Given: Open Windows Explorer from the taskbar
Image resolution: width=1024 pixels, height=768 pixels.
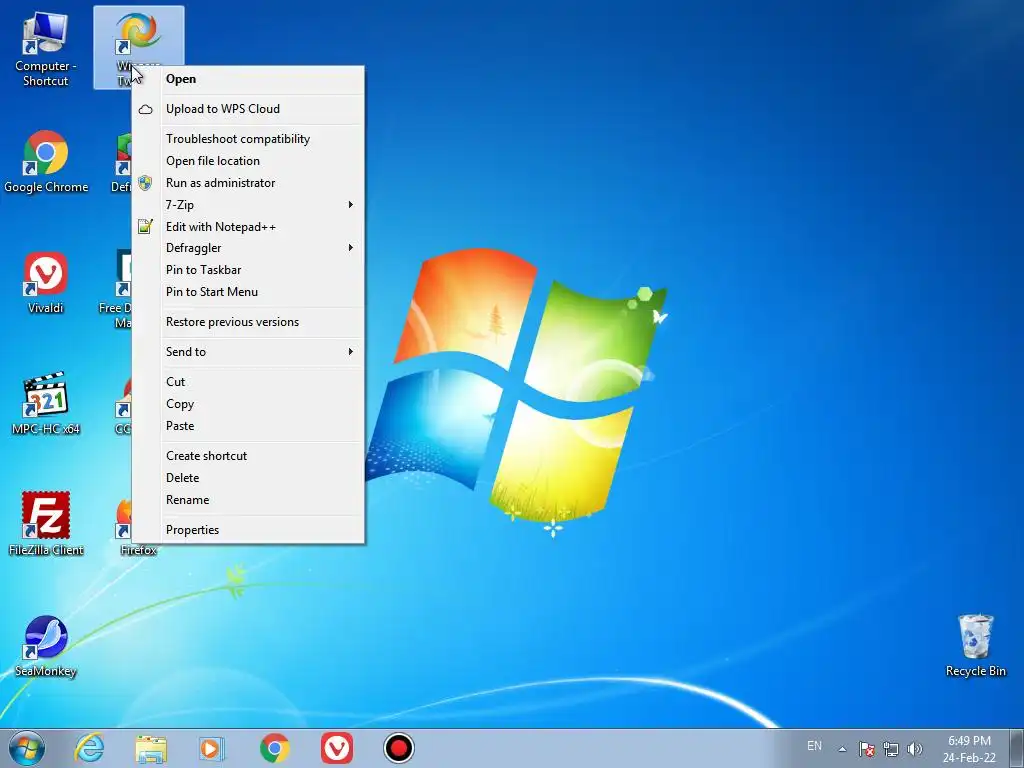Looking at the screenshot, I should (151, 748).
